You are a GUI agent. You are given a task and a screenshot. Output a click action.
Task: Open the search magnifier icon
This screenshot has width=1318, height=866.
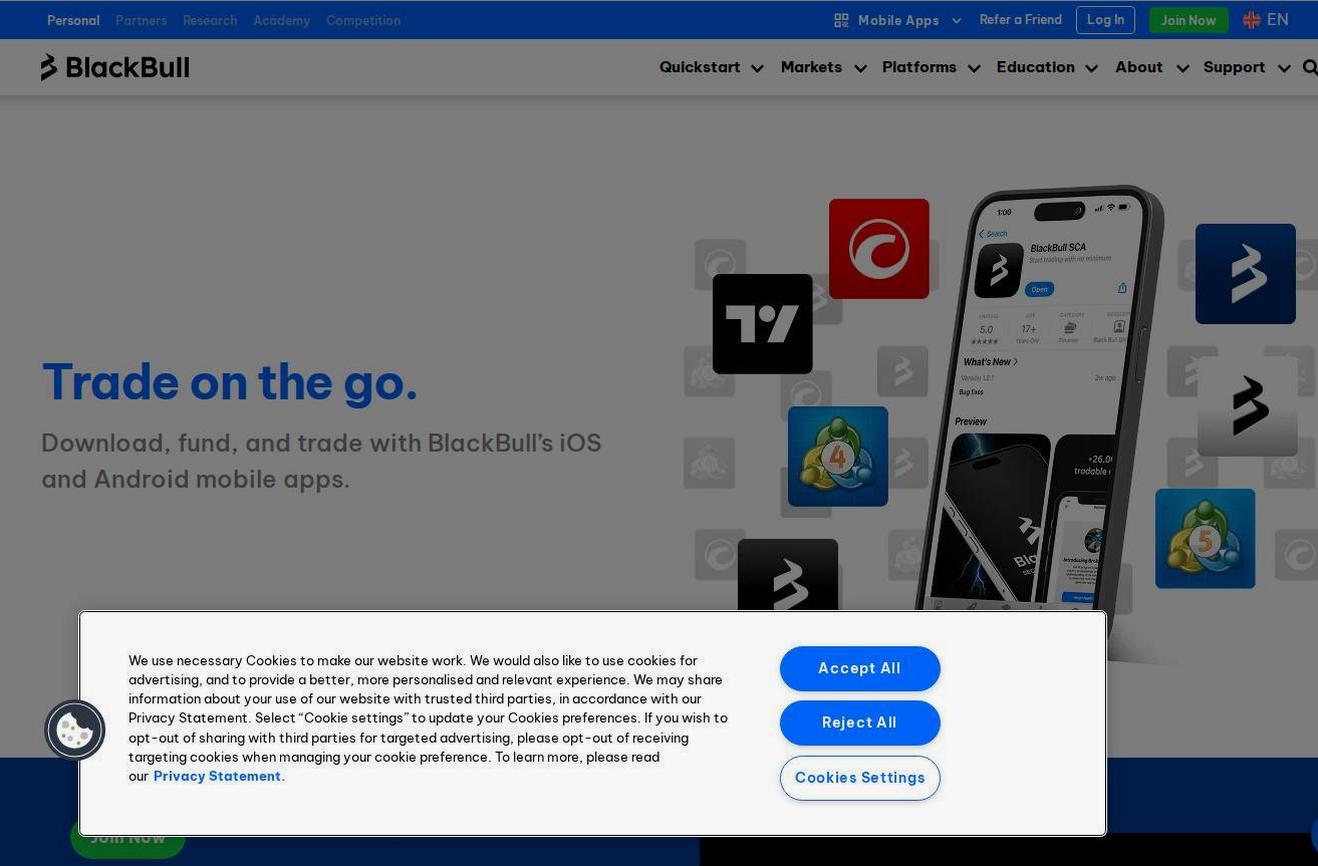[x=1310, y=67]
